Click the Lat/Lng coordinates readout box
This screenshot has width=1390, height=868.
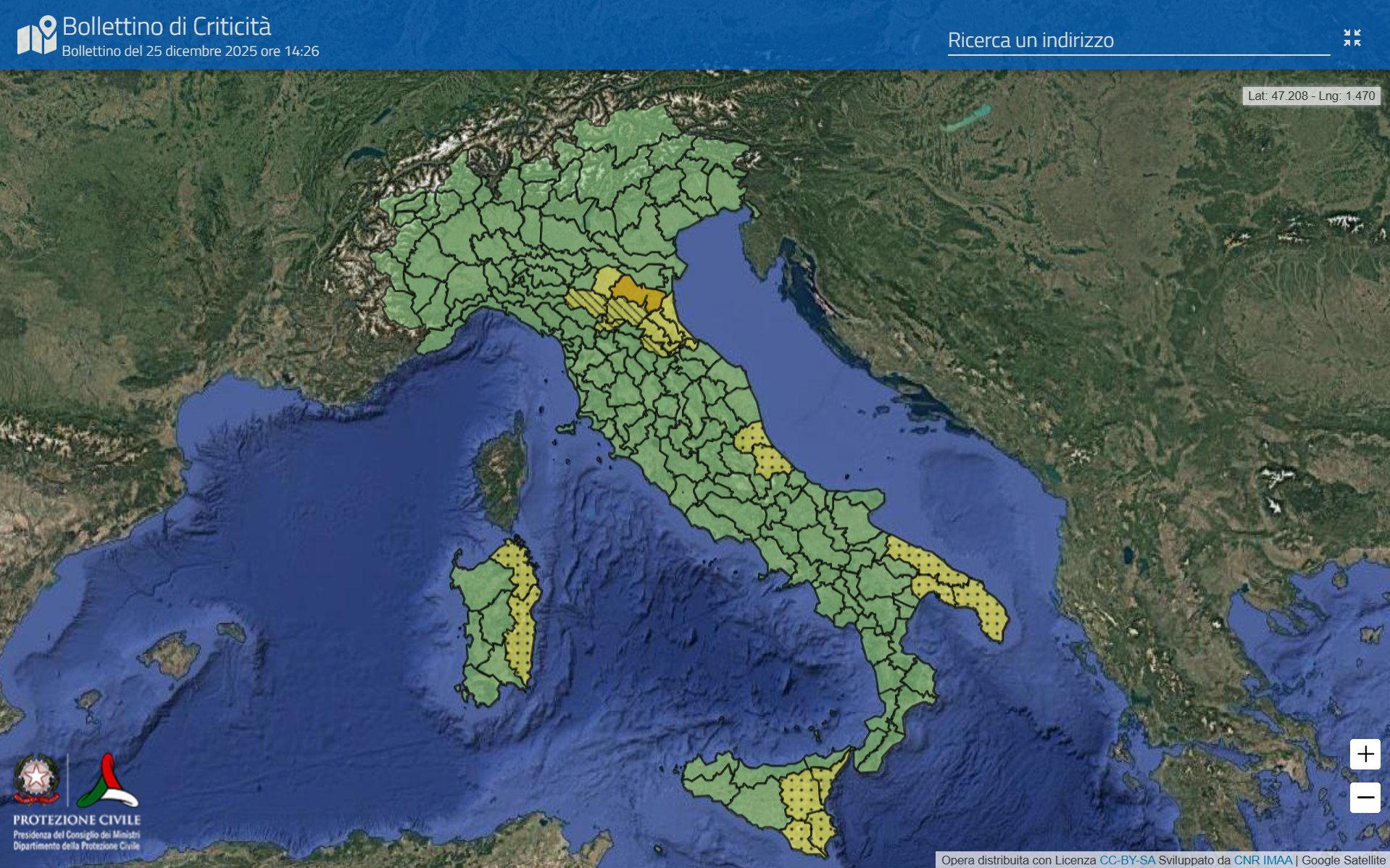(x=1311, y=96)
